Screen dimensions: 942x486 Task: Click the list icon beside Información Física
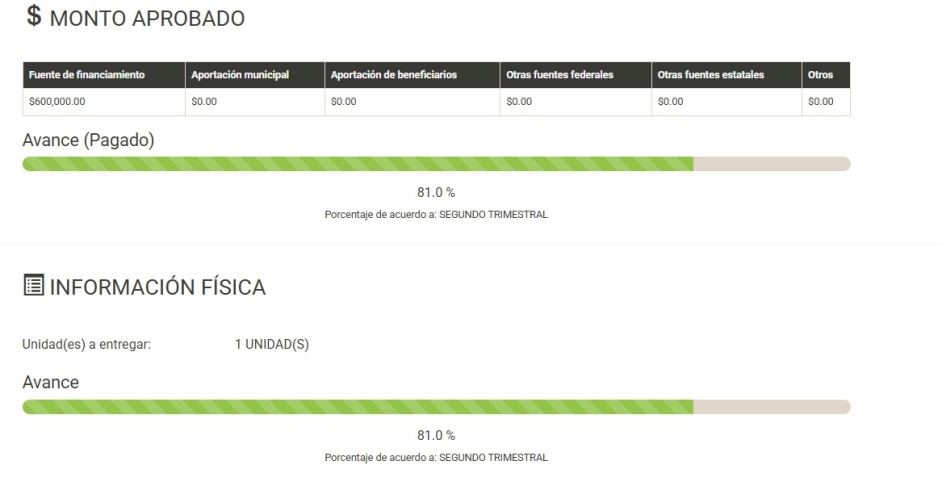point(34,285)
